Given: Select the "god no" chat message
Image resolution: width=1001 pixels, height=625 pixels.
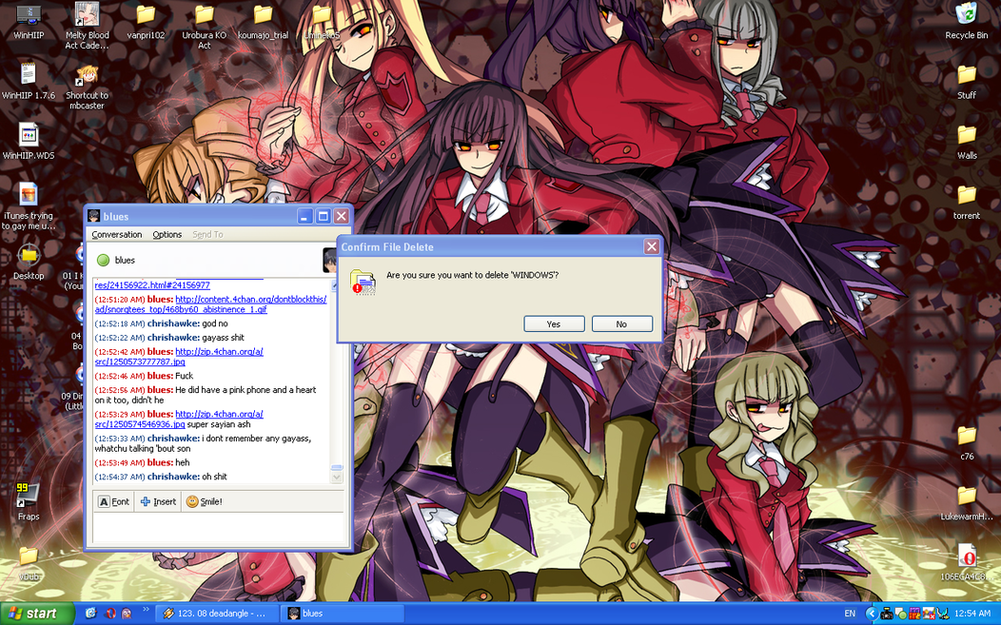Looking at the screenshot, I should coord(214,324).
